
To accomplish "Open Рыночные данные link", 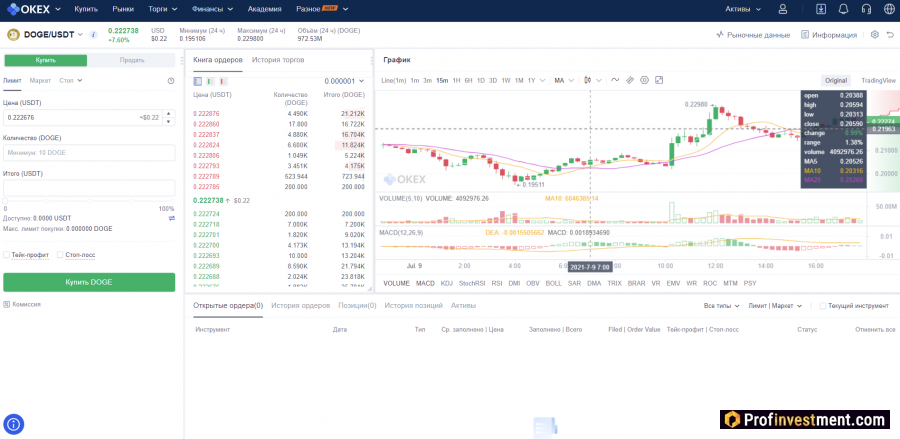I will click(x=753, y=35).
